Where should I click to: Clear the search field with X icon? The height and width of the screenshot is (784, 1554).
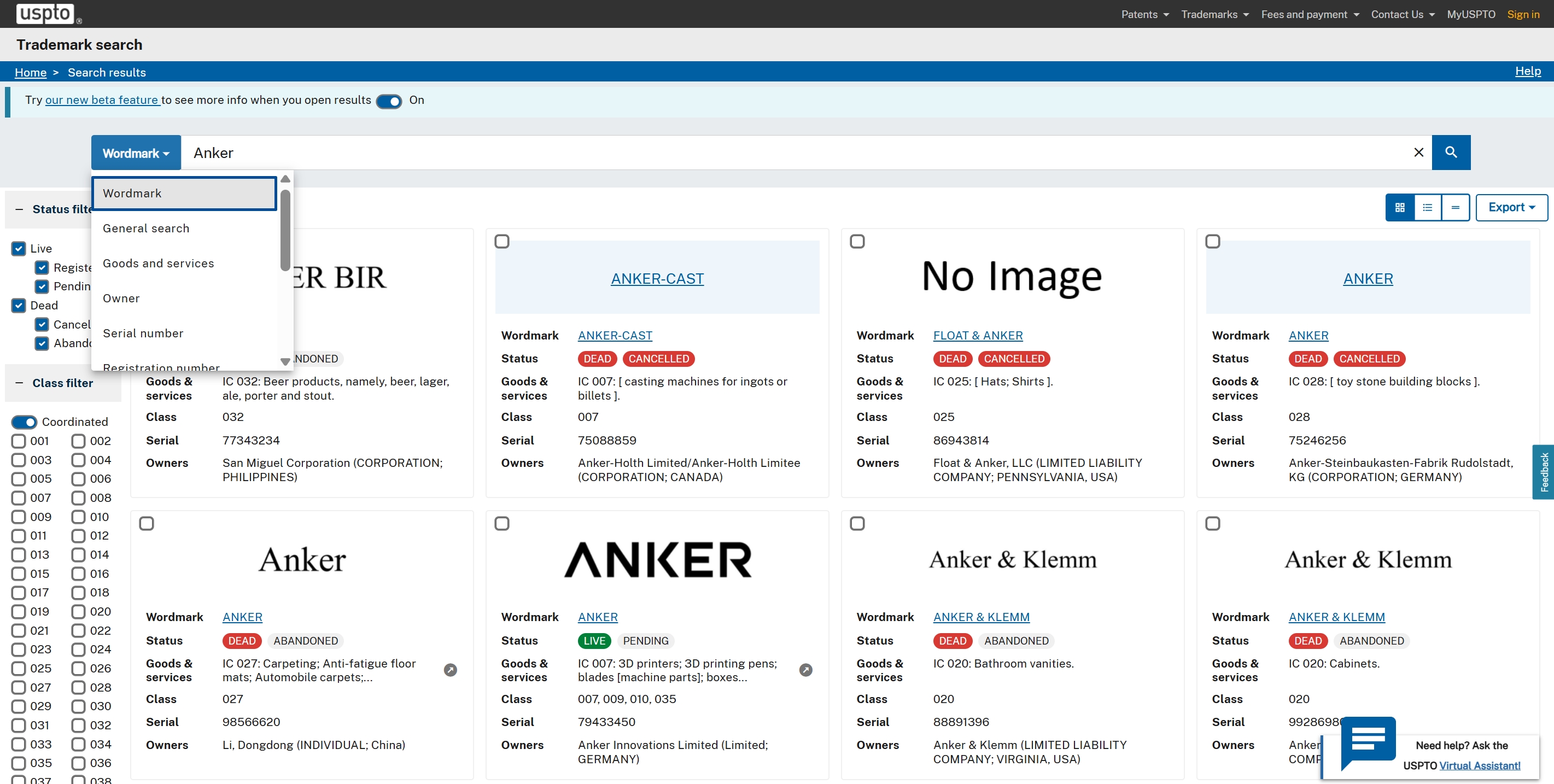pos(1418,153)
